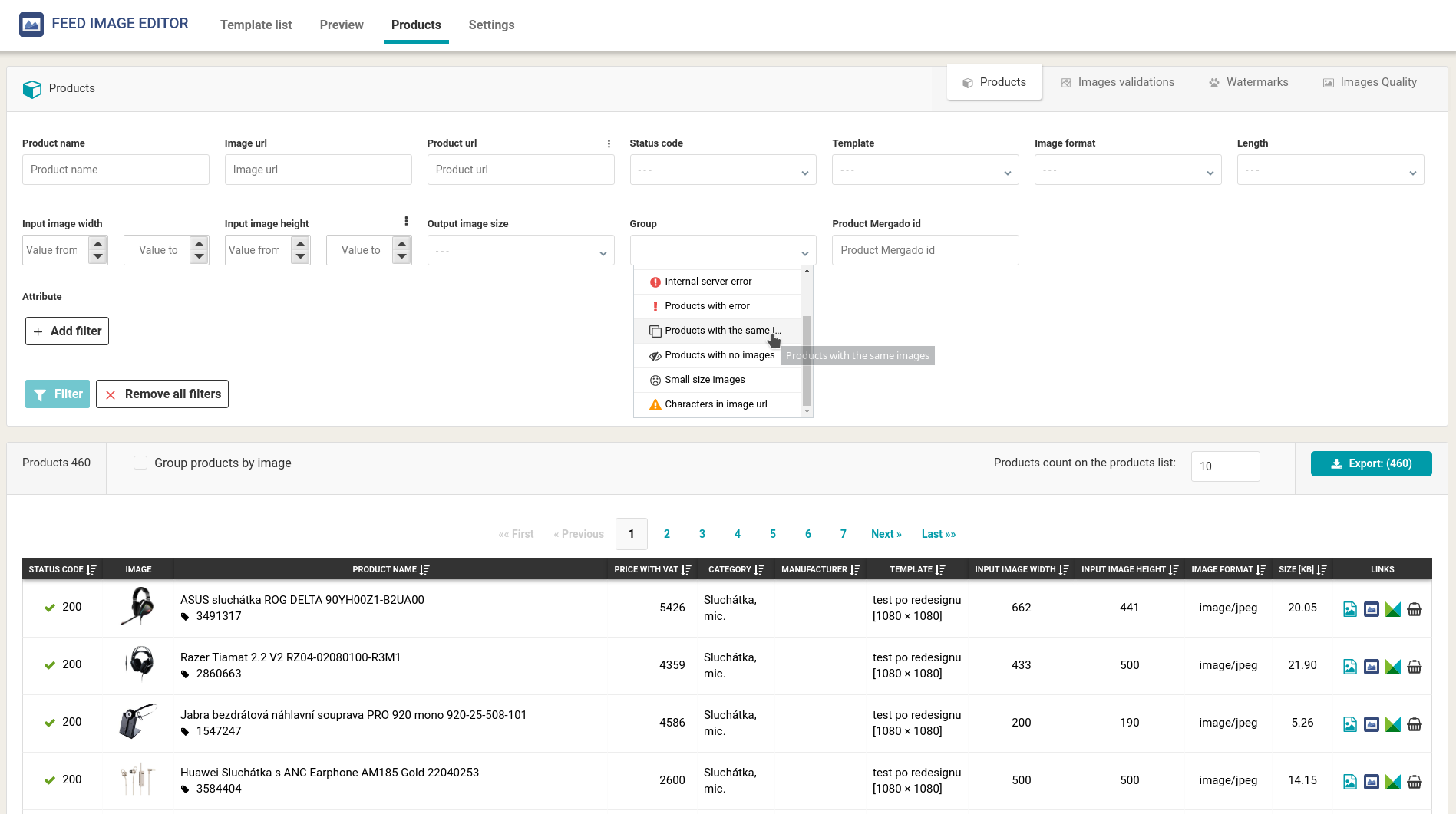The width and height of the screenshot is (1456, 814).
Task: Sort by Image Format column icon
Action: [x=1262, y=569]
